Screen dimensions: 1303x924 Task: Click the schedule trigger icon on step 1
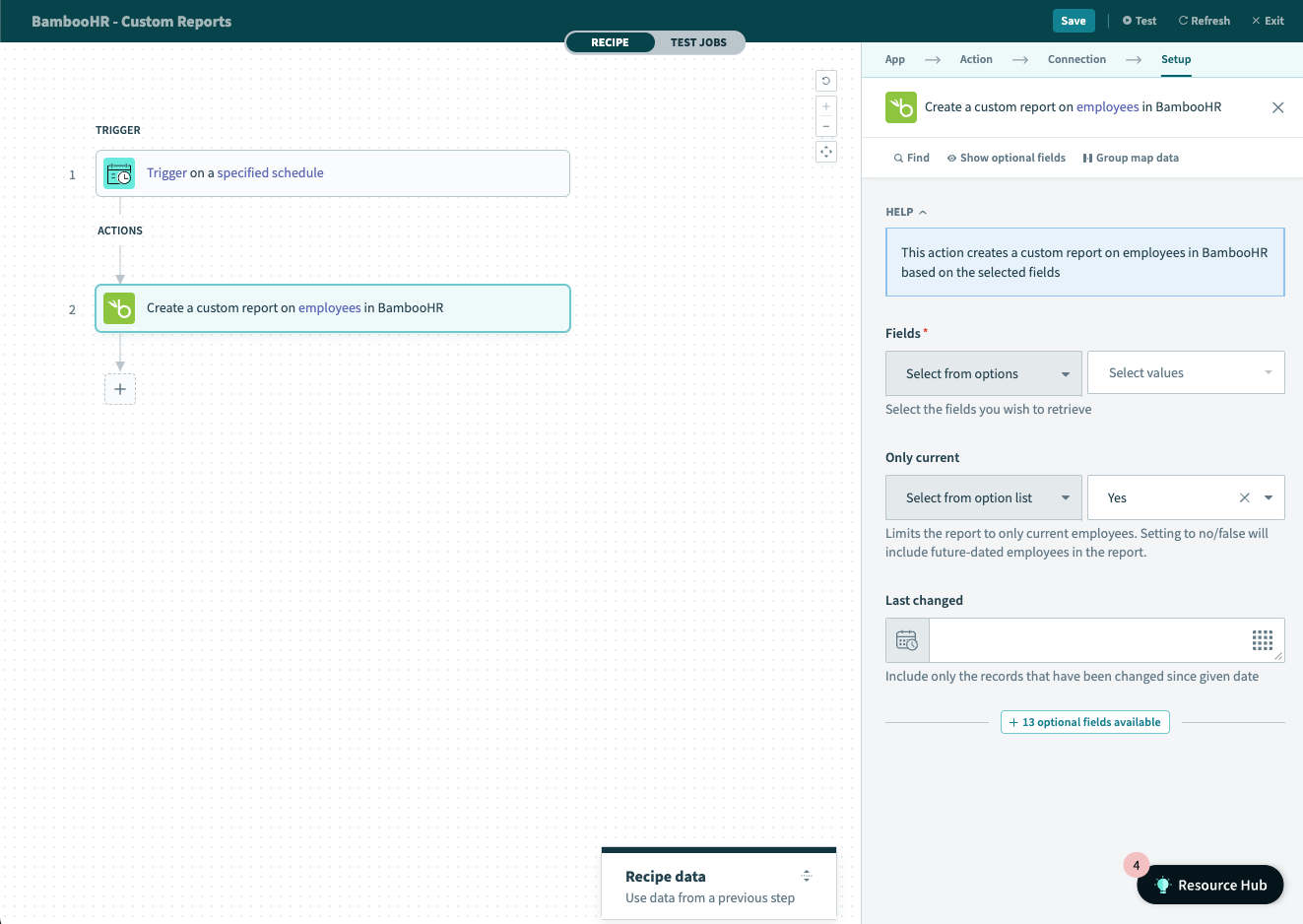[119, 172]
